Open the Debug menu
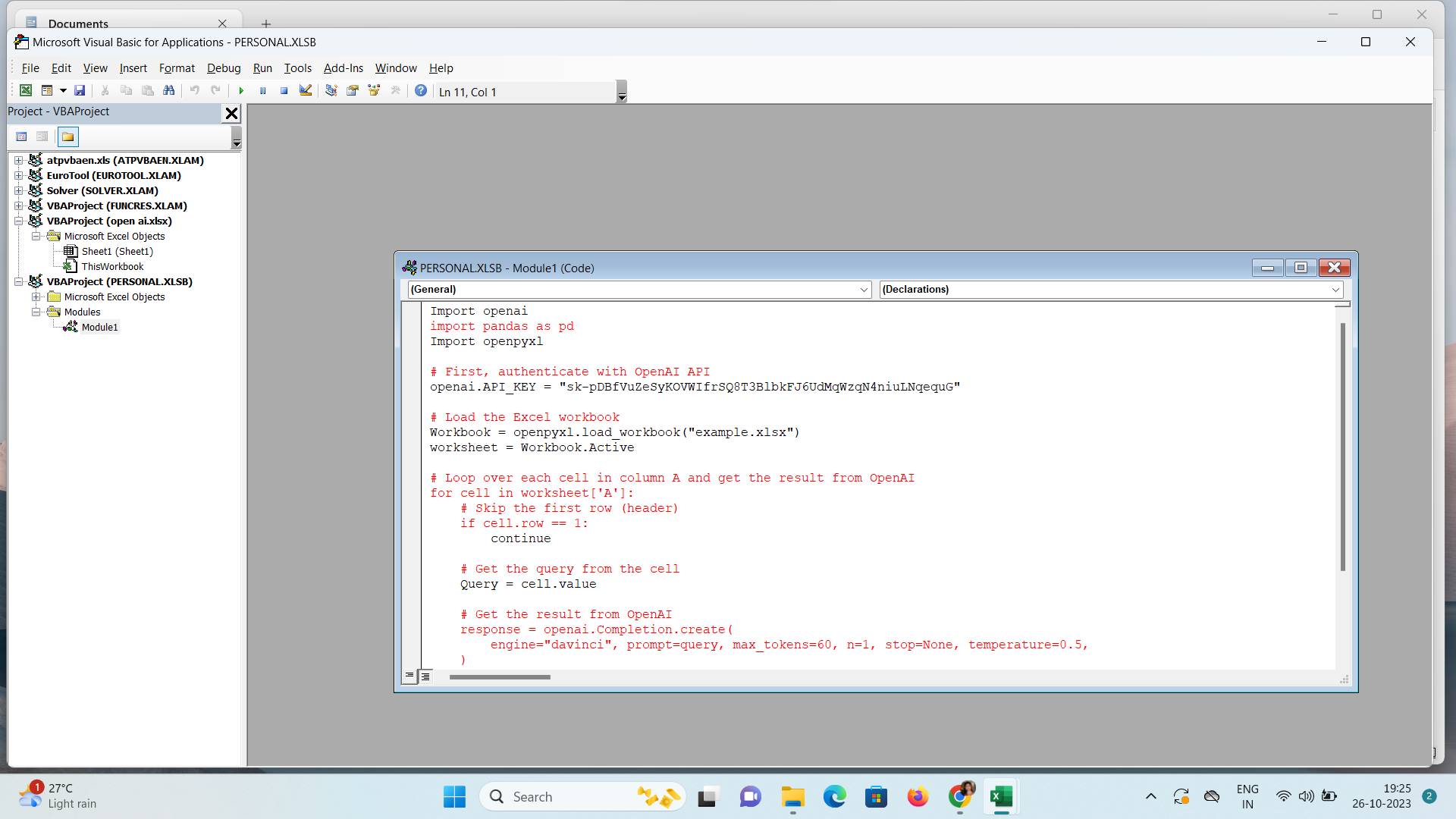 (224, 68)
